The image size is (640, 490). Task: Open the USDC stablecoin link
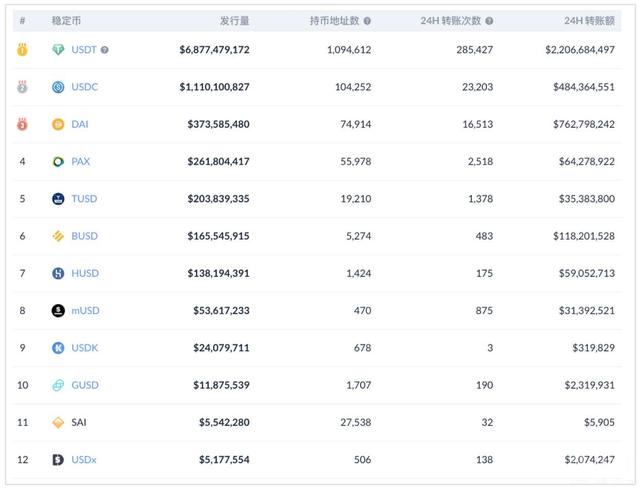pos(84,87)
